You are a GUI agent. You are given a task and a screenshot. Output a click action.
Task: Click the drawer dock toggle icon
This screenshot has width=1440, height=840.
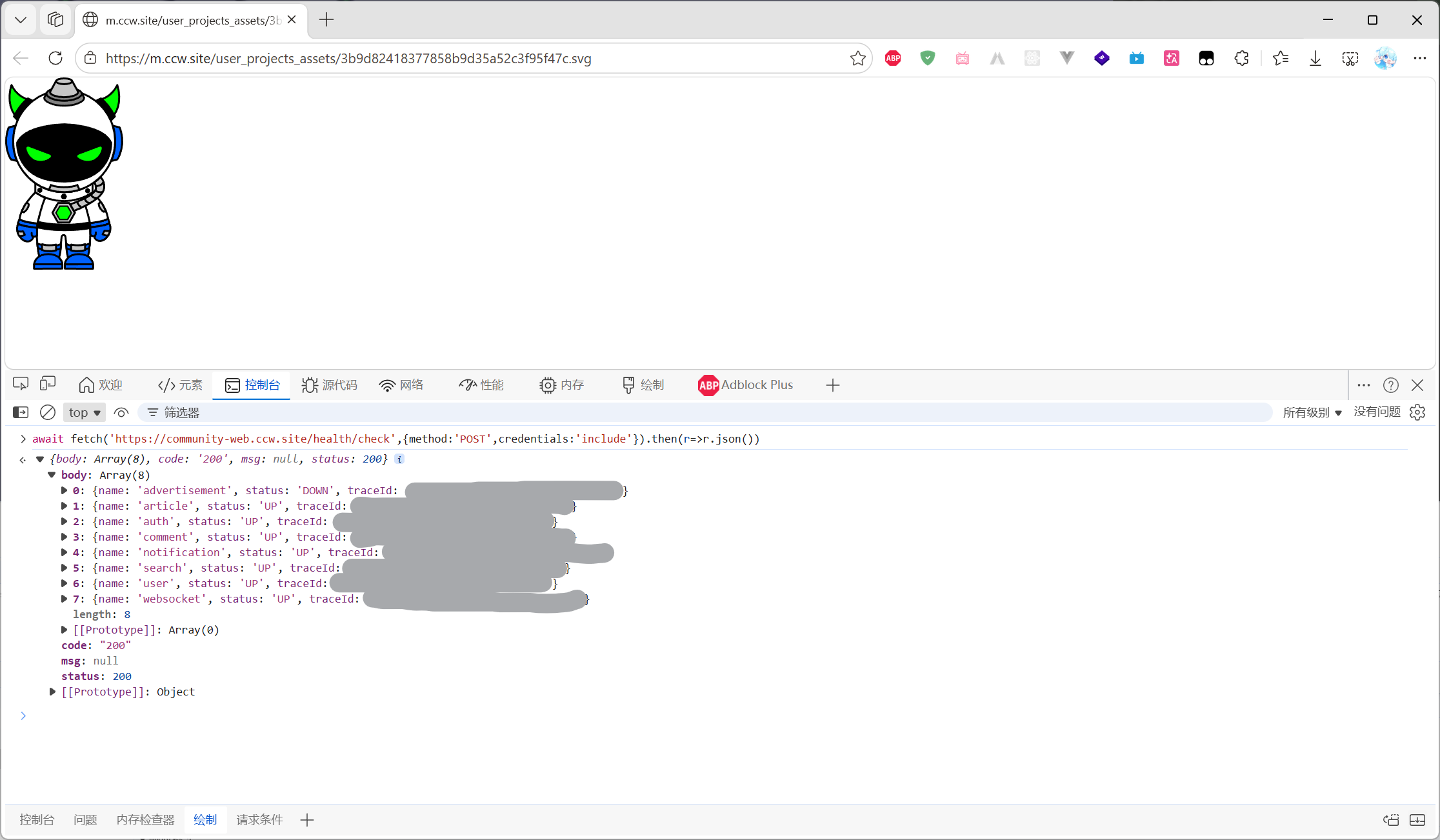tap(1391, 819)
